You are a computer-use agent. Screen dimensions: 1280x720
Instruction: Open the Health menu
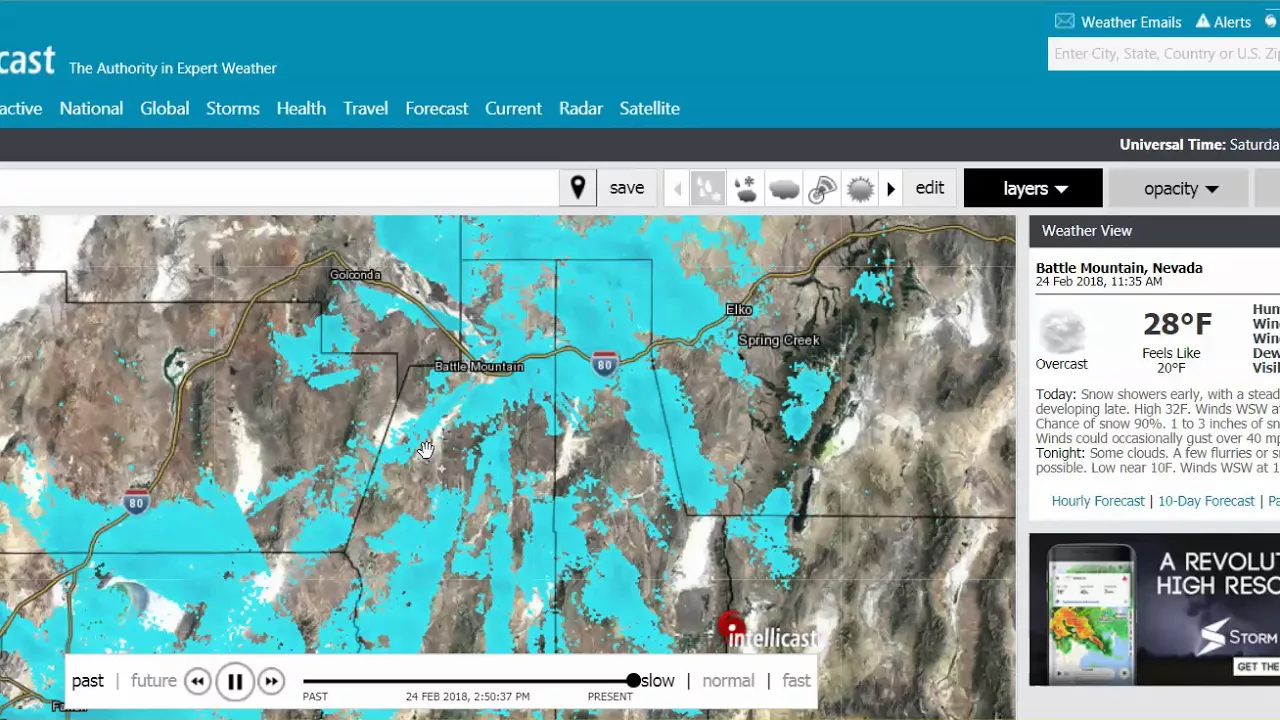[301, 108]
